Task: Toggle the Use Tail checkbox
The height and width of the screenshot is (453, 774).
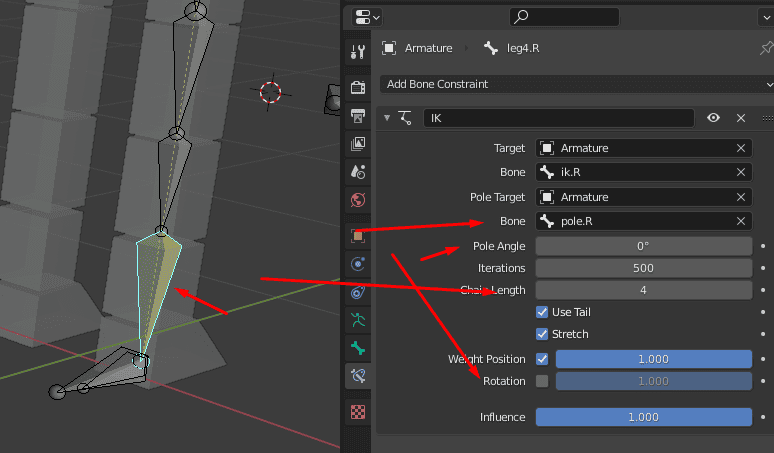Action: (542, 312)
